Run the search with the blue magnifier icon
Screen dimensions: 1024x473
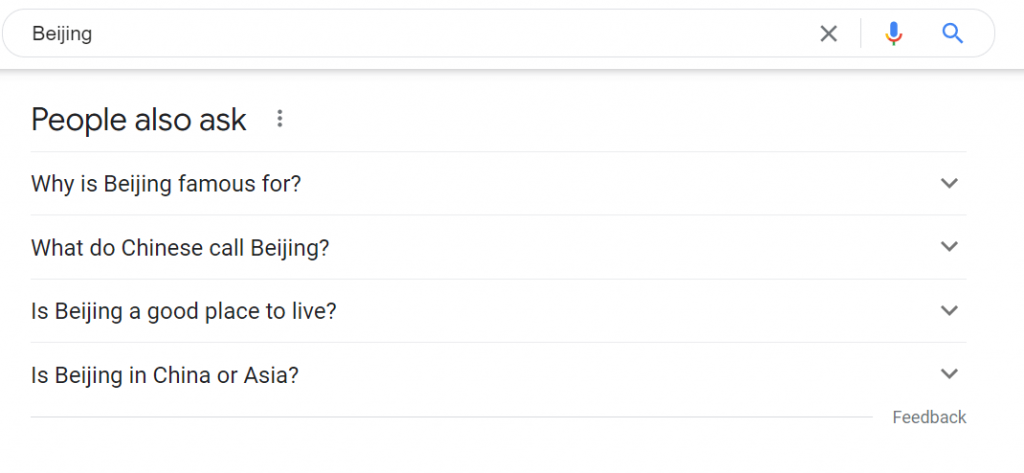[952, 33]
